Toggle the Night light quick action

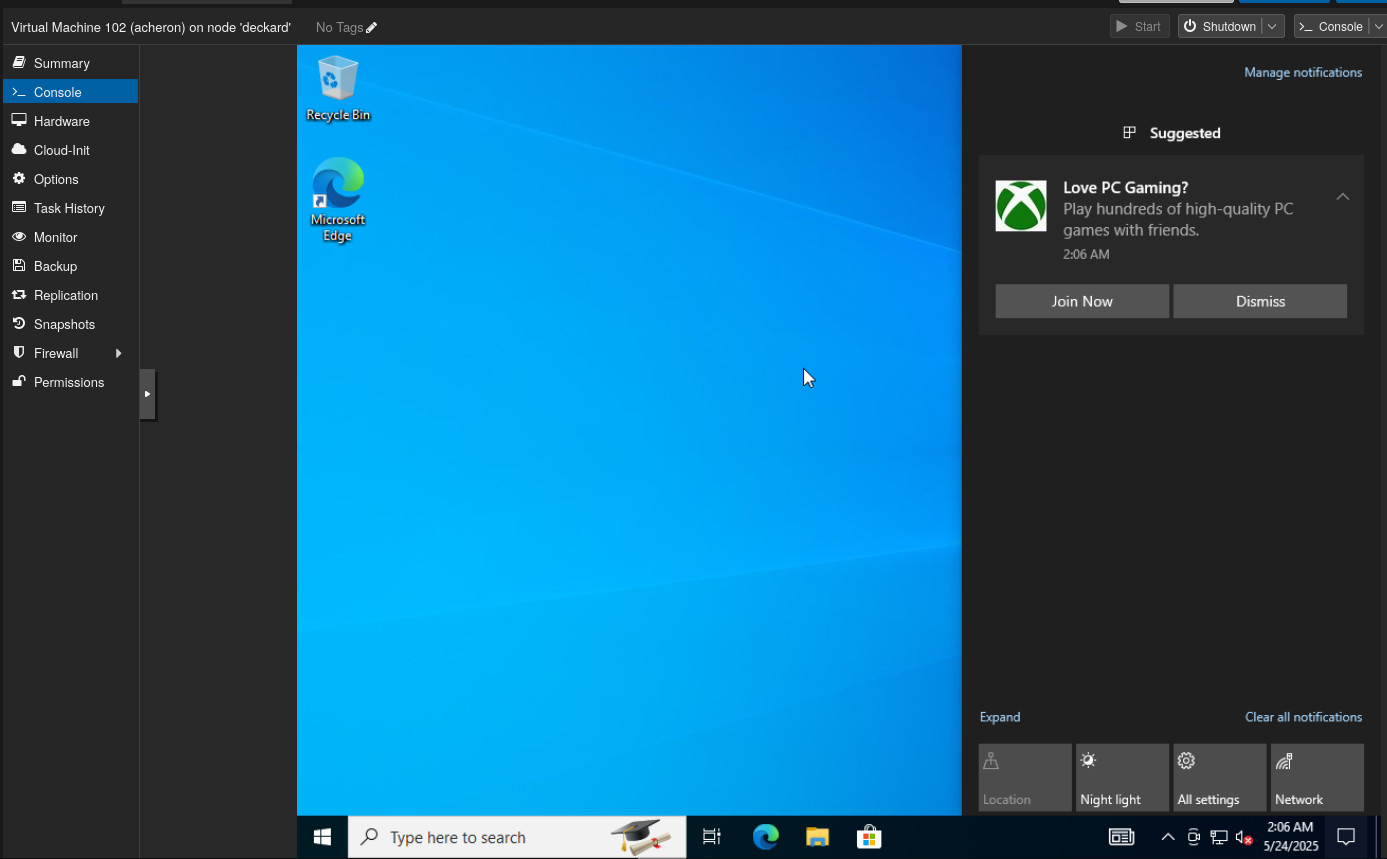(1122, 777)
